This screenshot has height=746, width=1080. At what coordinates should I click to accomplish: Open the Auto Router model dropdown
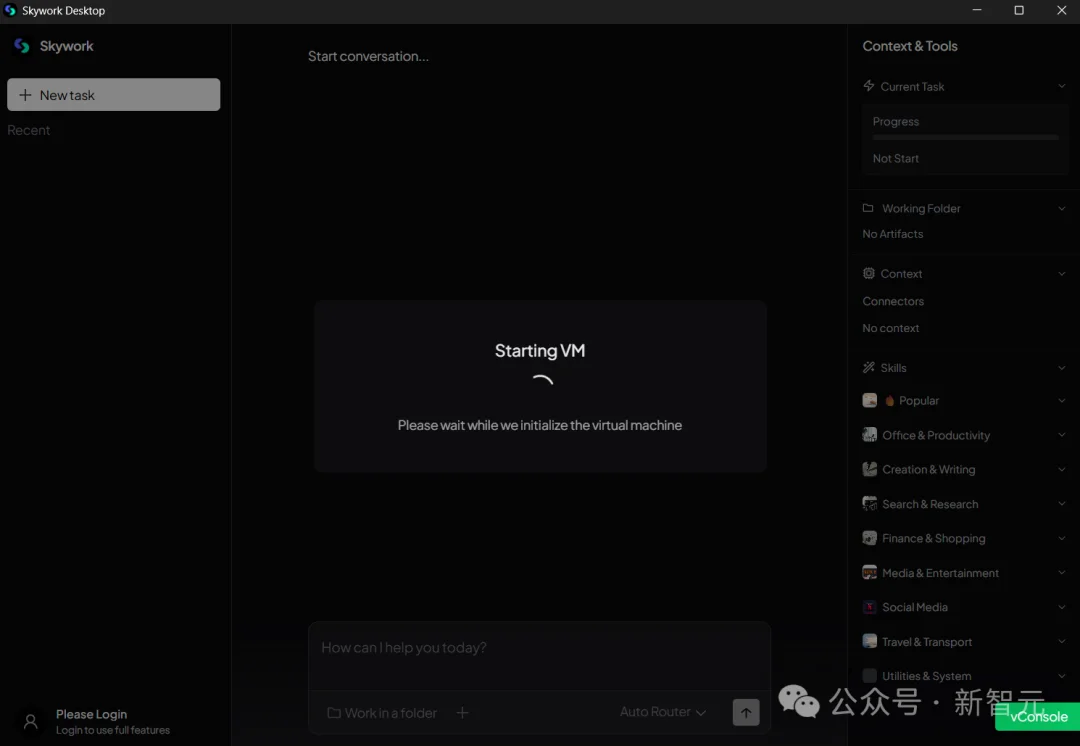coord(662,712)
